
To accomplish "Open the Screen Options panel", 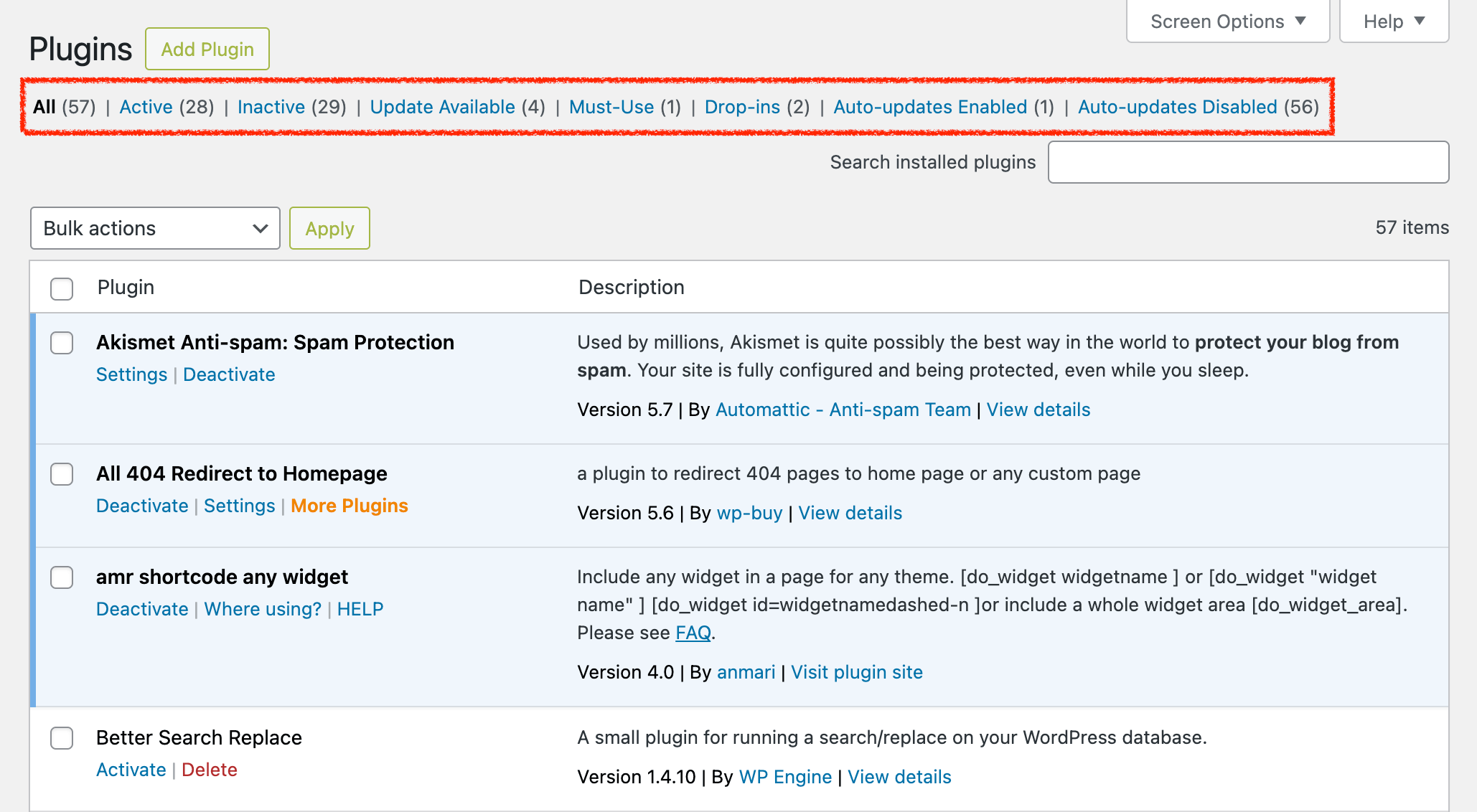I will point(1228,21).
